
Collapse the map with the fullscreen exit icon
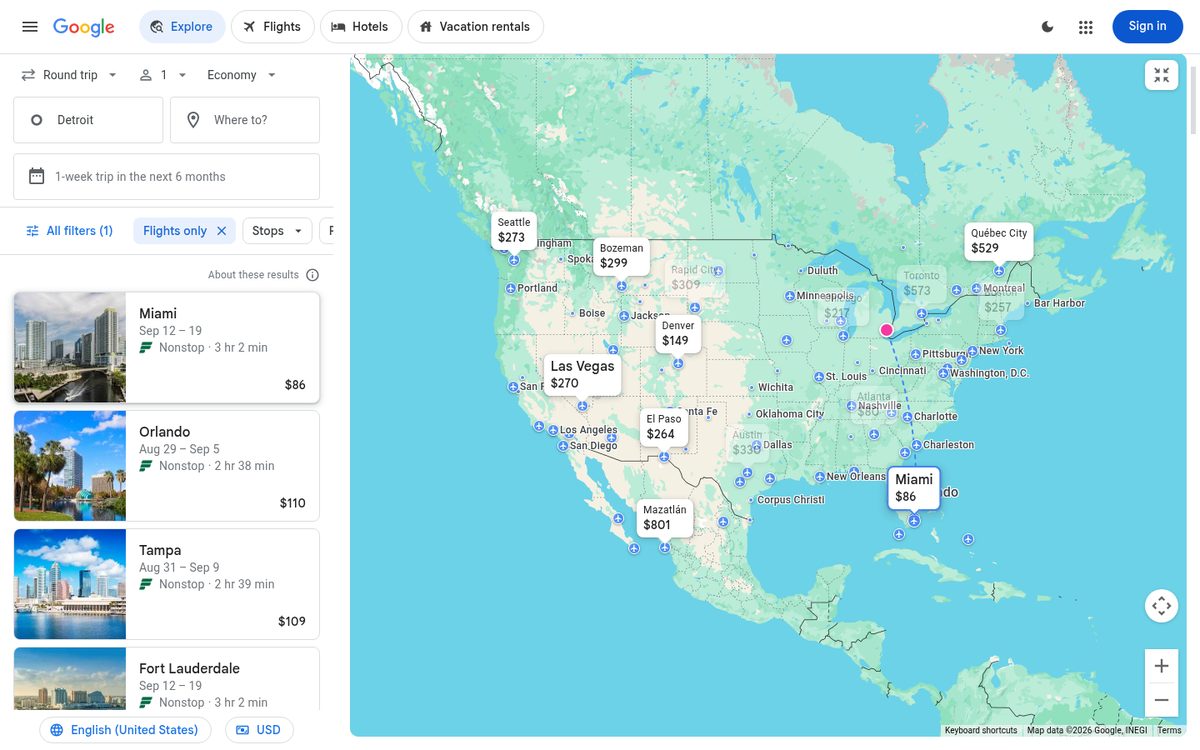point(1161,75)
